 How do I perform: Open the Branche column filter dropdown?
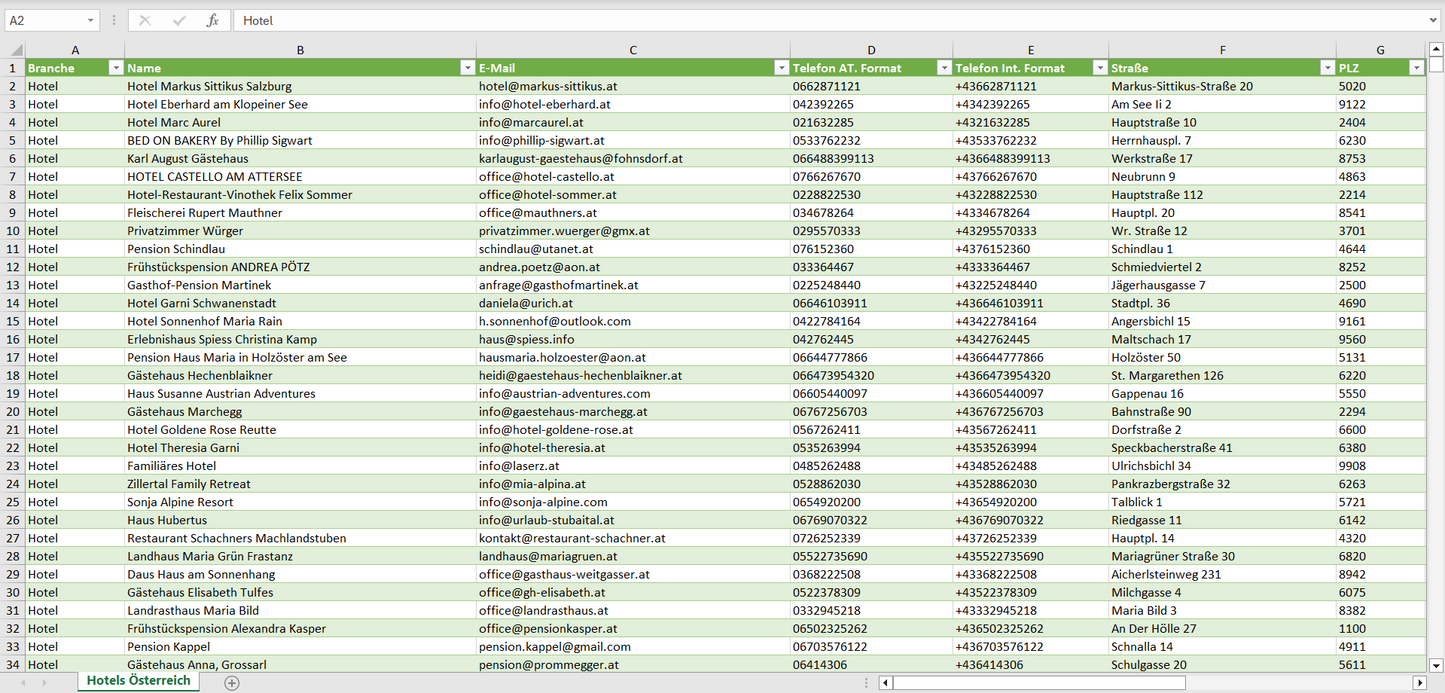pyautogui.click(x=115, y=68)
